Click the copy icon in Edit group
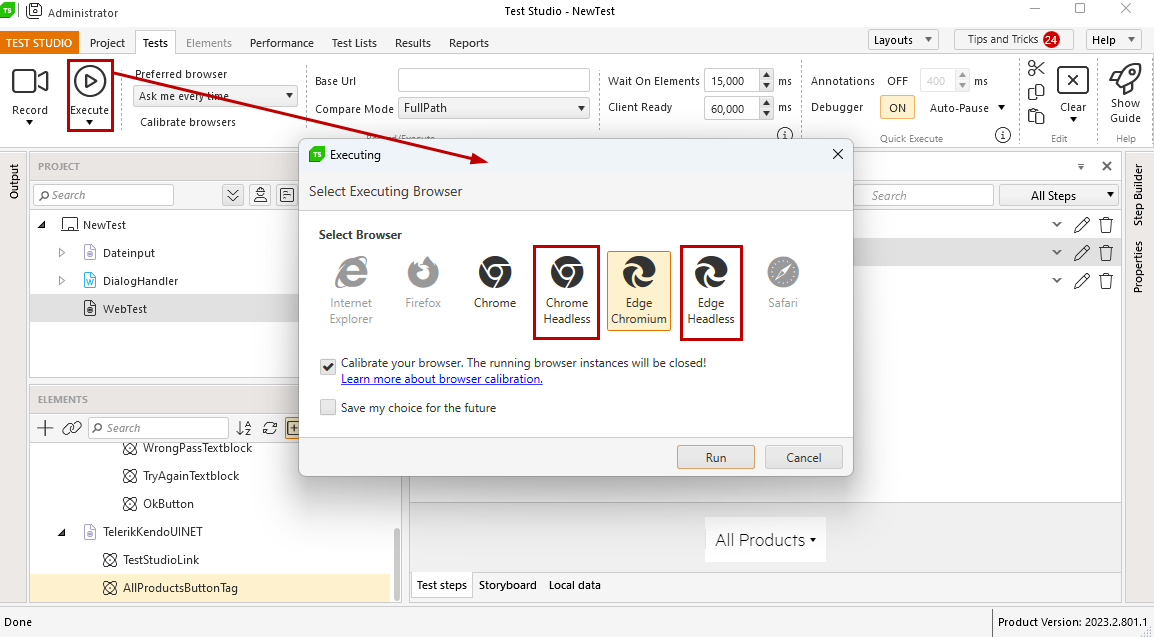Screen dimensions: 1154x637 click(1036, 92)
